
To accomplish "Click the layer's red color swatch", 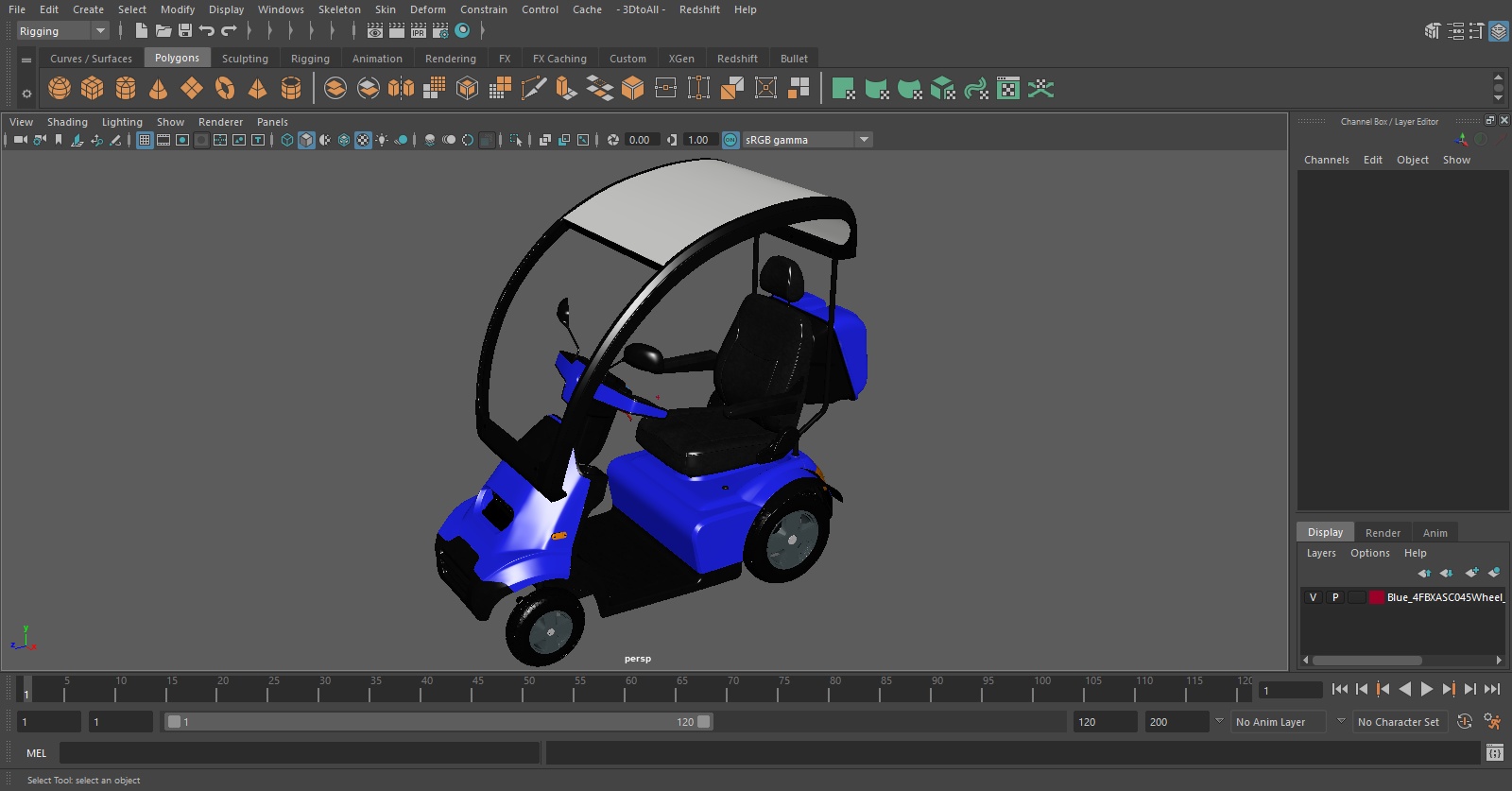I will [x=1377, y=597].
